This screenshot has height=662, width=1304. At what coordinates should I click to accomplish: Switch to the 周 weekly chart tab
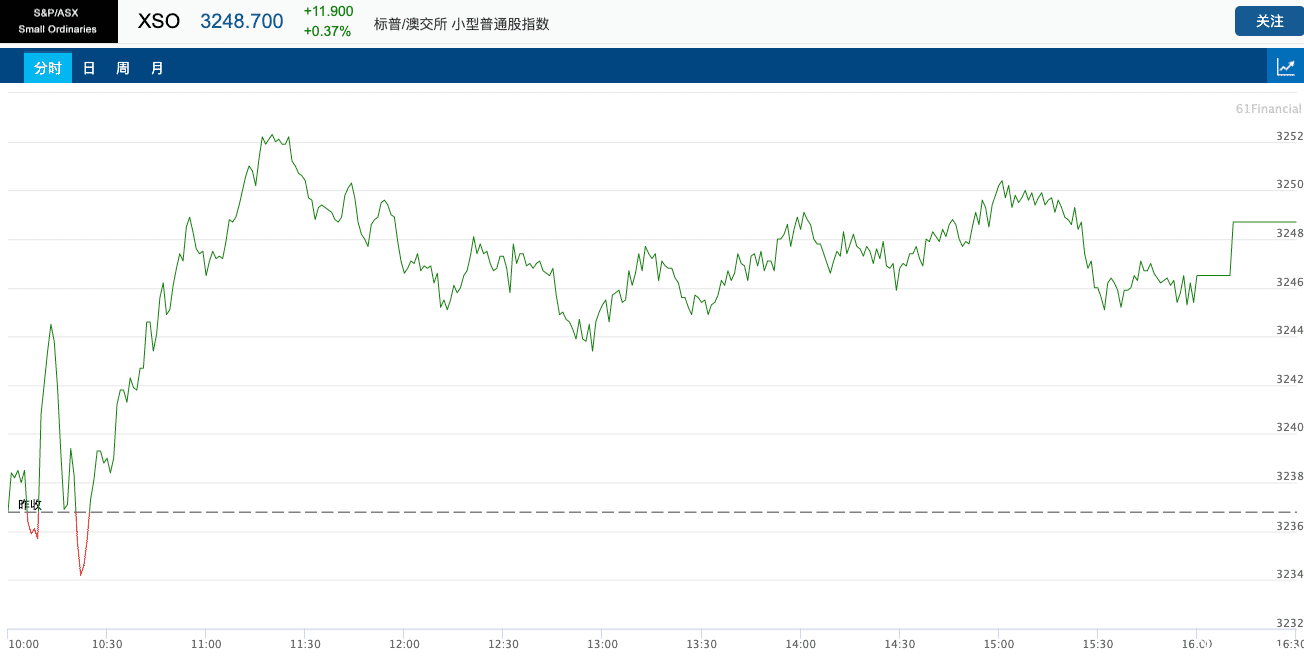click(x=123, y=68)
